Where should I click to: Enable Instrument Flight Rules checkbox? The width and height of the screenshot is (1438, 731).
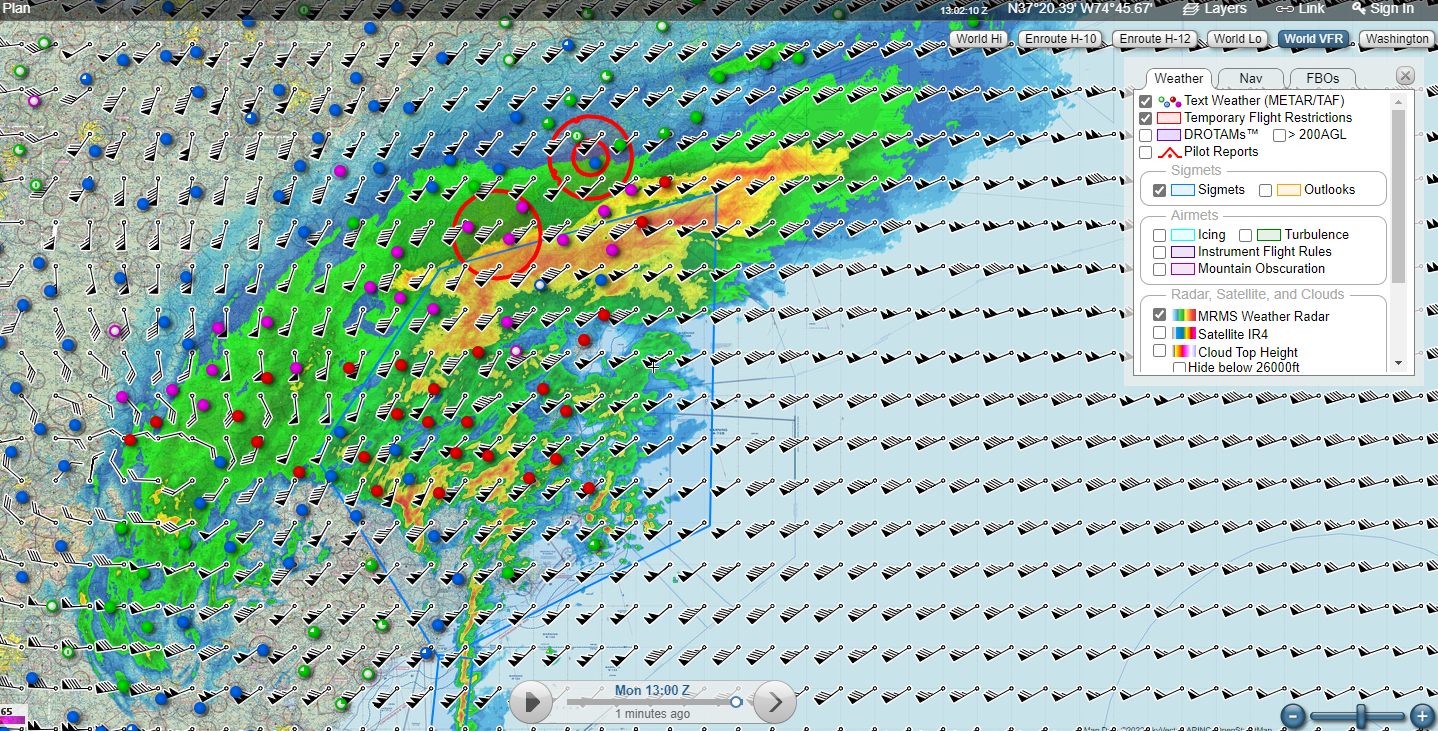[x=1159, y=252]
